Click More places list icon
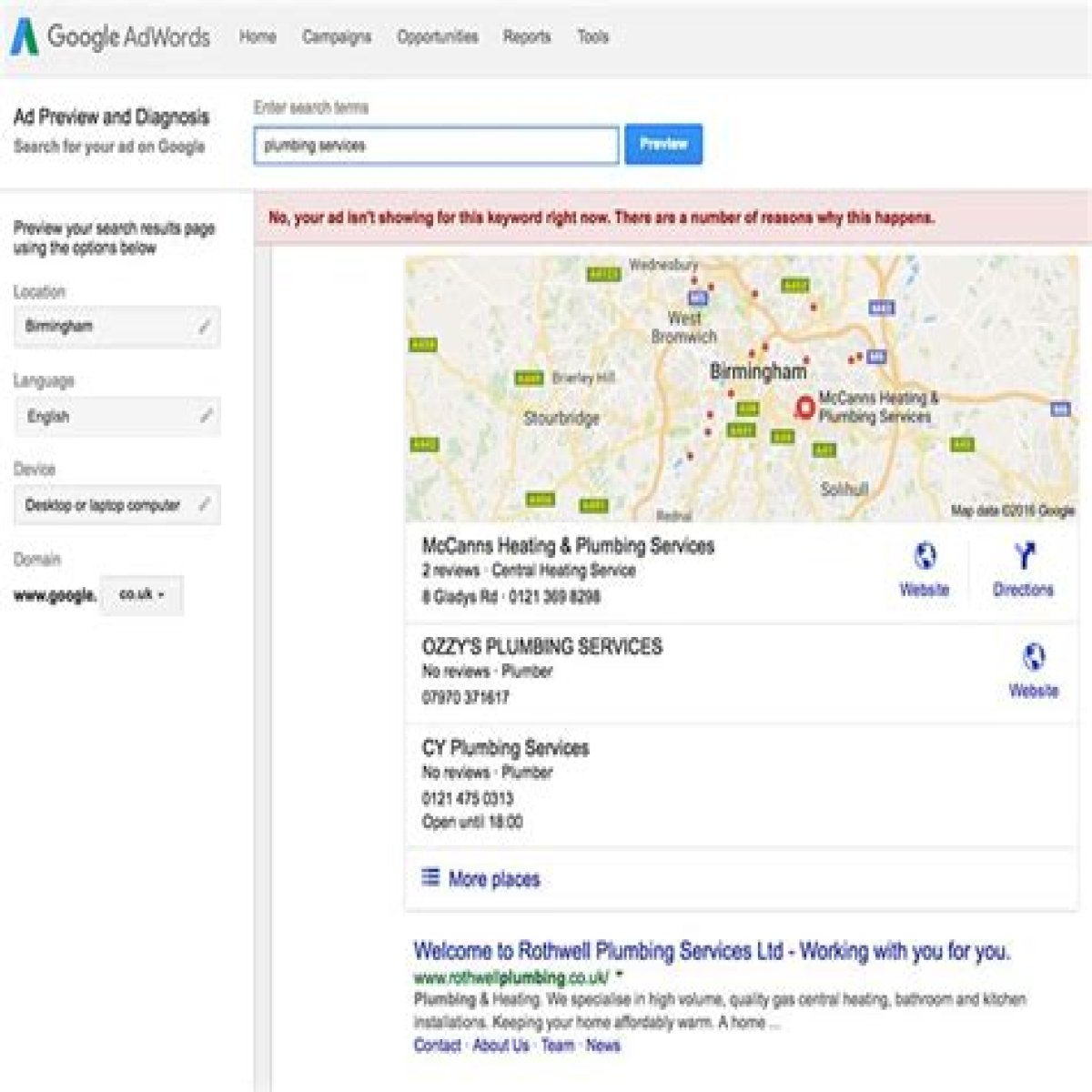 430,878
